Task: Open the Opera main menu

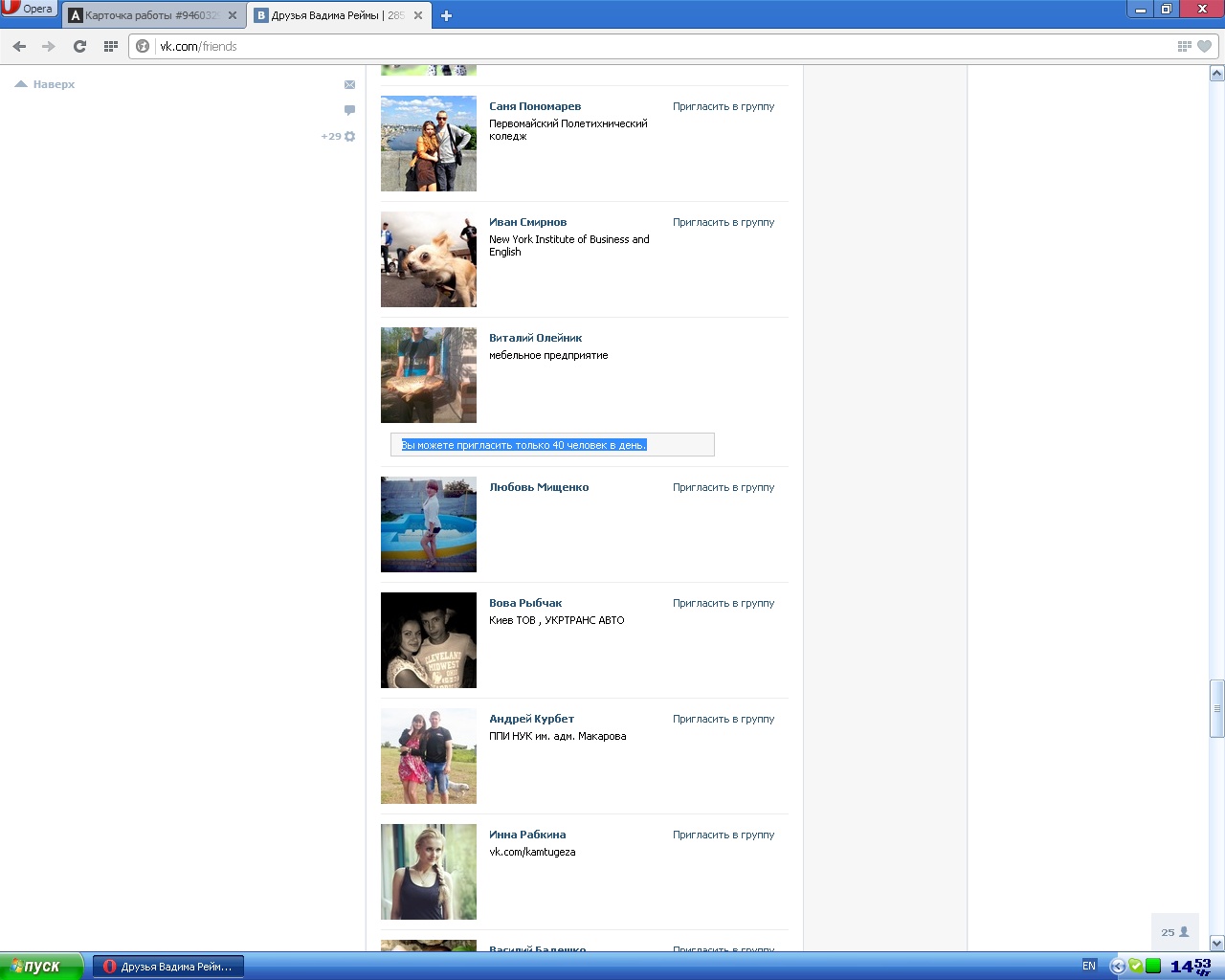Action: (x=30, y=9)
